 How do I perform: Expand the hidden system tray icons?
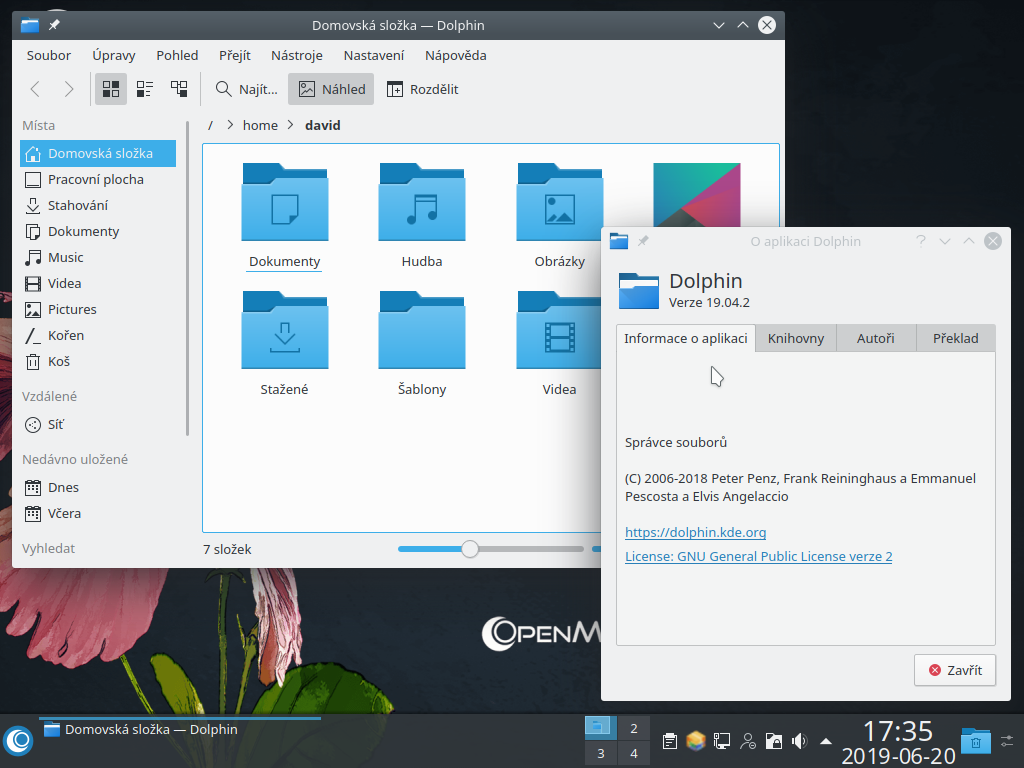tap(824, 741)
